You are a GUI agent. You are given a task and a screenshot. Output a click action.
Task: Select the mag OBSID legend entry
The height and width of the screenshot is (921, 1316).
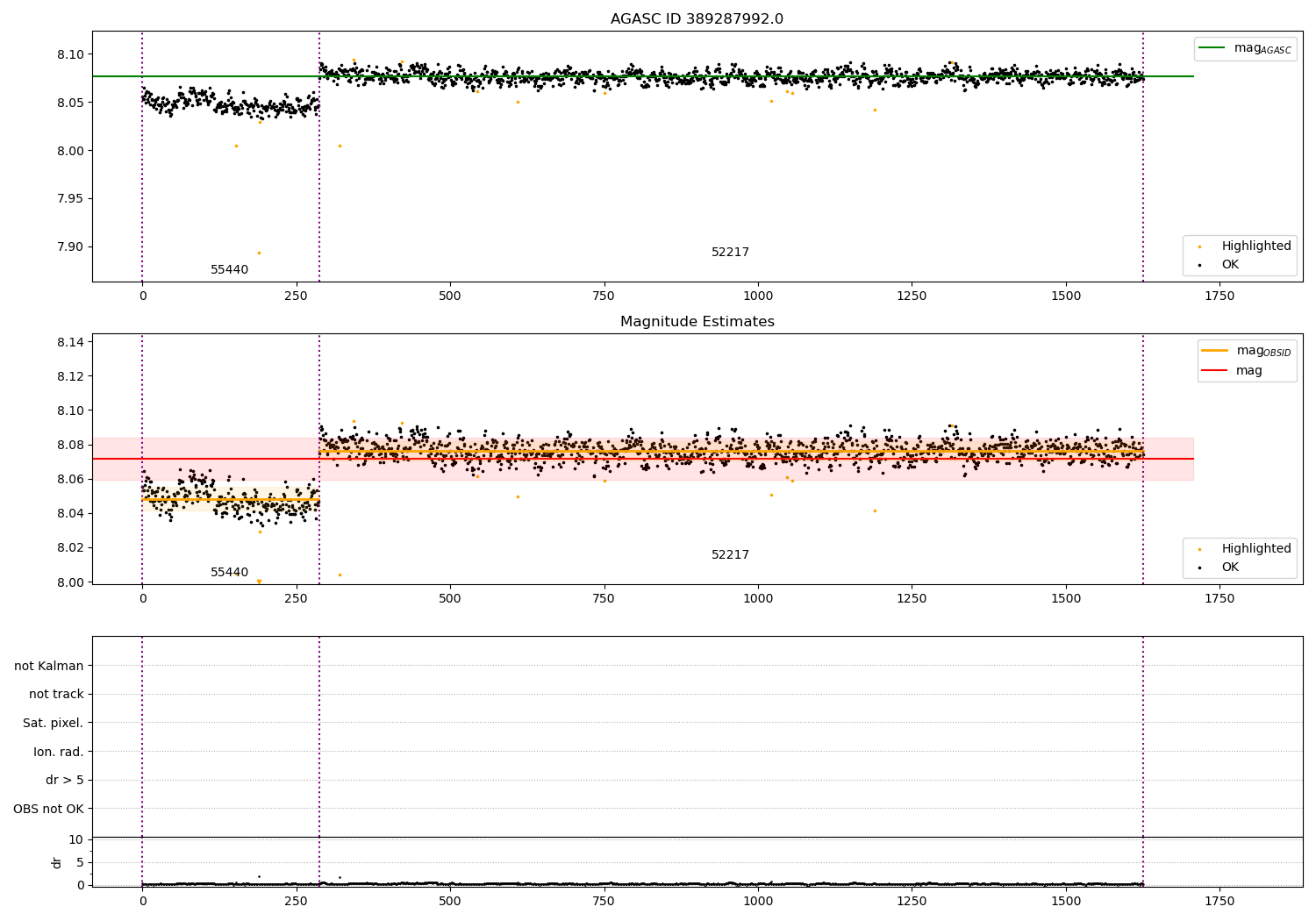coord(1245,351)
